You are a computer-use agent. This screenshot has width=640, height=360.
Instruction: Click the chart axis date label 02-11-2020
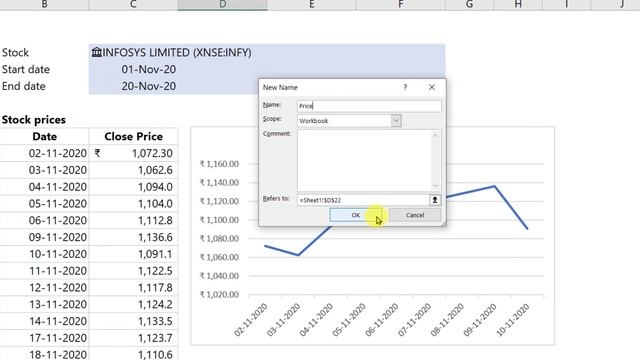[x=250, y=320]
